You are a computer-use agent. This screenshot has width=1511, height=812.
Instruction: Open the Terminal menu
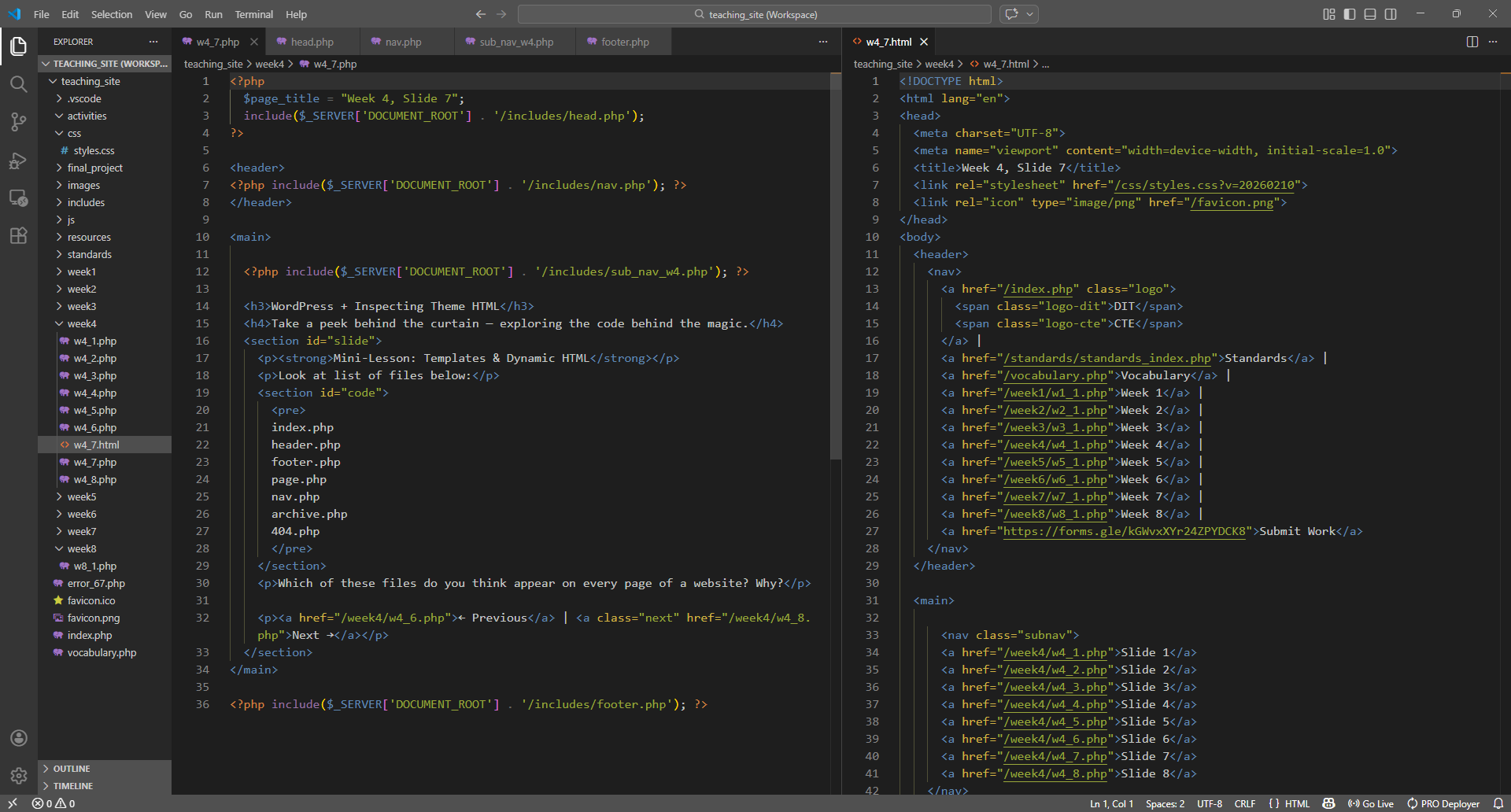[x=253, y=14]
